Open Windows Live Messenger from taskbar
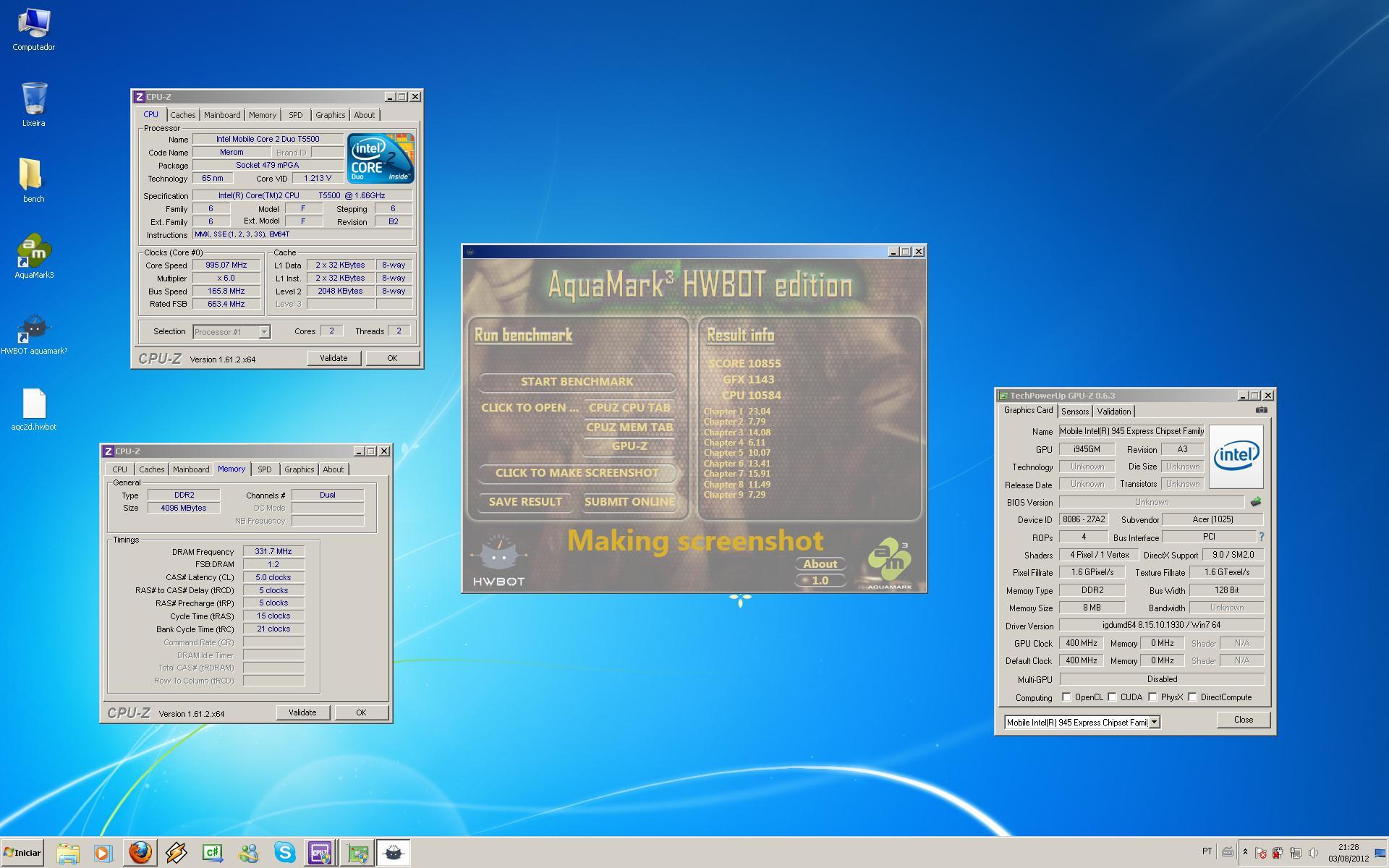The width and height of the screenshot is (1389, 868). coord(248,853)
